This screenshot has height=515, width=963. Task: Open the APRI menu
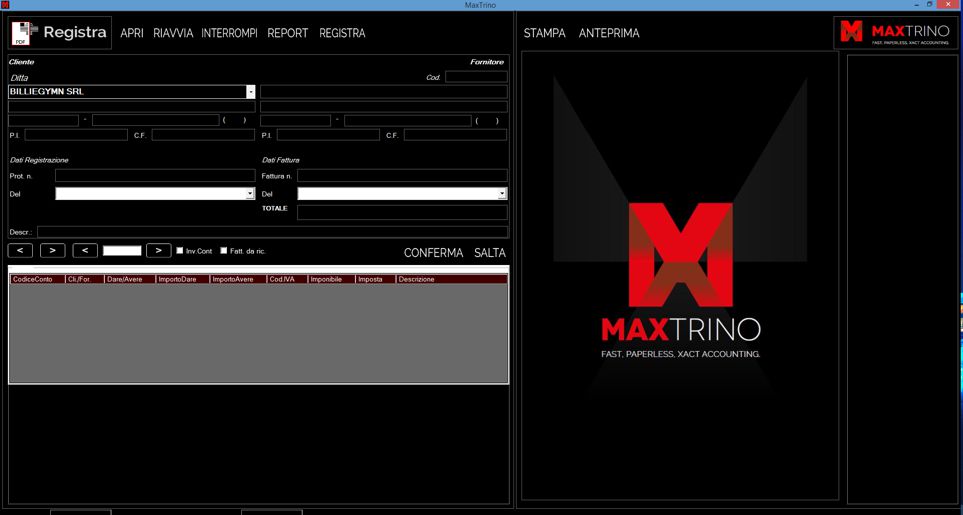click(132, 33)
